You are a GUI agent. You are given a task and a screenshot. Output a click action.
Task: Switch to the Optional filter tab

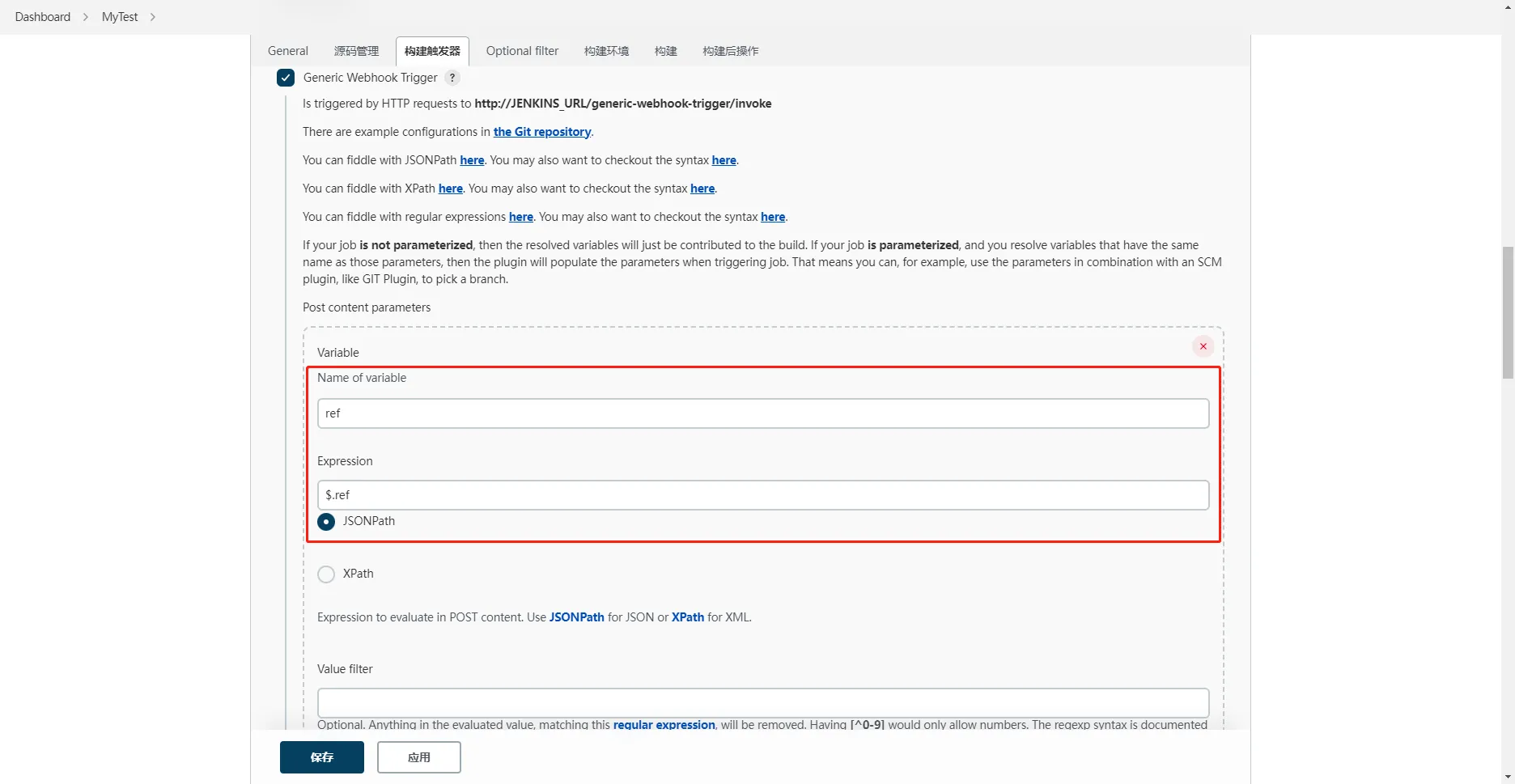tap(522, 51)
